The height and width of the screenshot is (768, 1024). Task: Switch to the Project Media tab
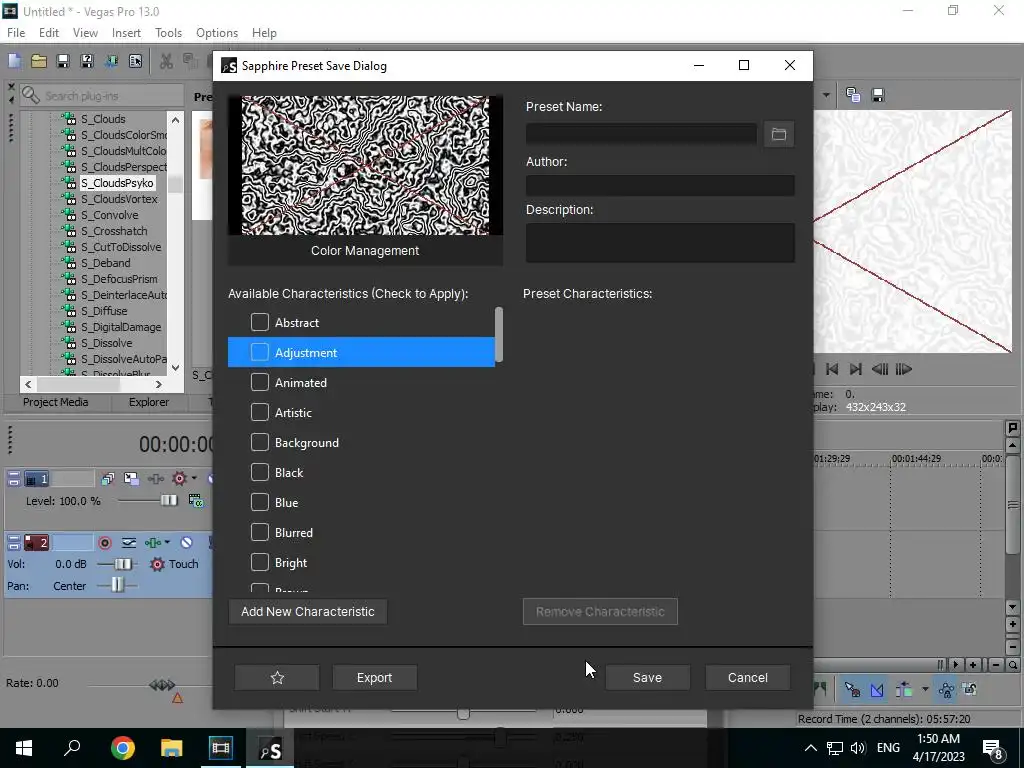[x=56, y=402]
